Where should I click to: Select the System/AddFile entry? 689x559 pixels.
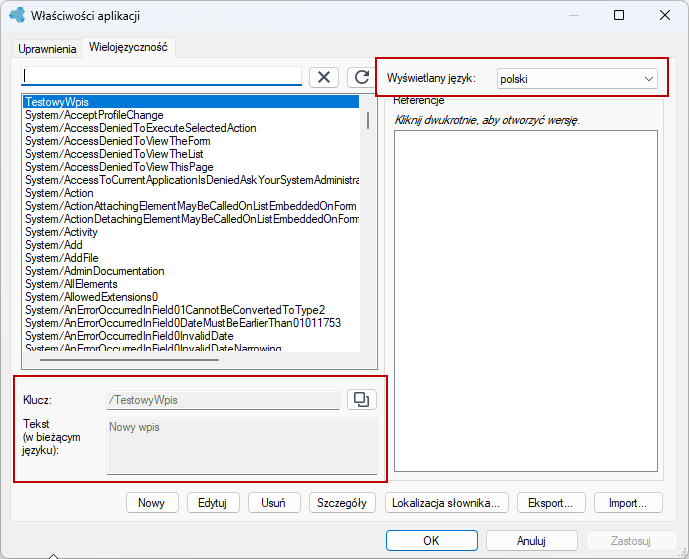tap(191, 258)
